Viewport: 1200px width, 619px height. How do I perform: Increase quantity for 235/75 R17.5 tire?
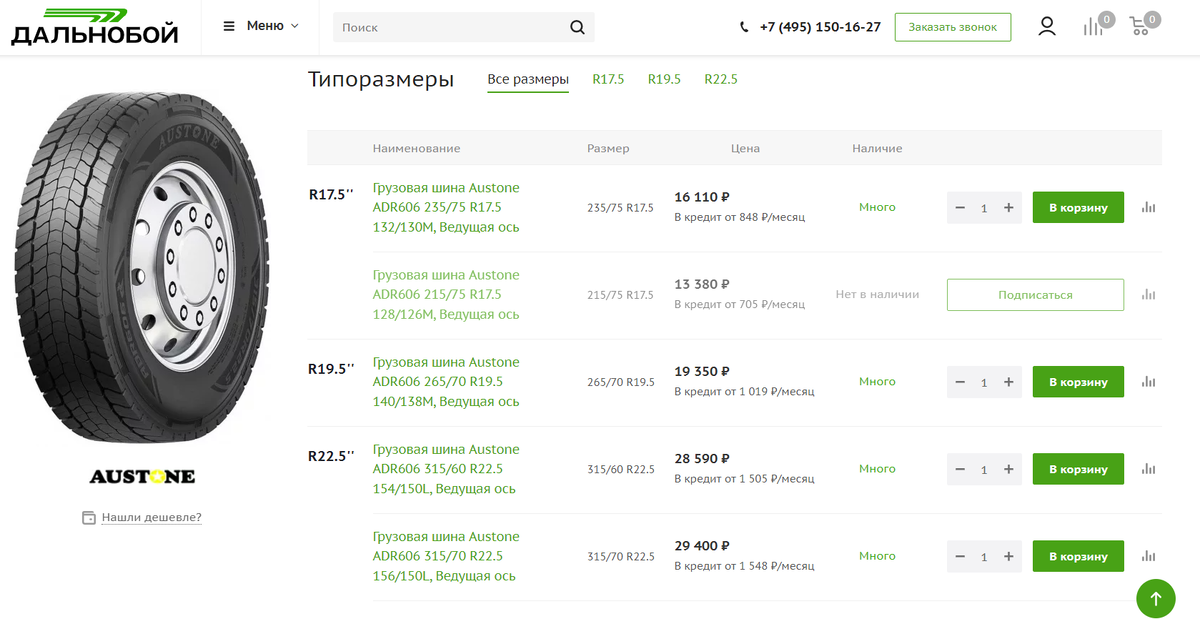1009,208
